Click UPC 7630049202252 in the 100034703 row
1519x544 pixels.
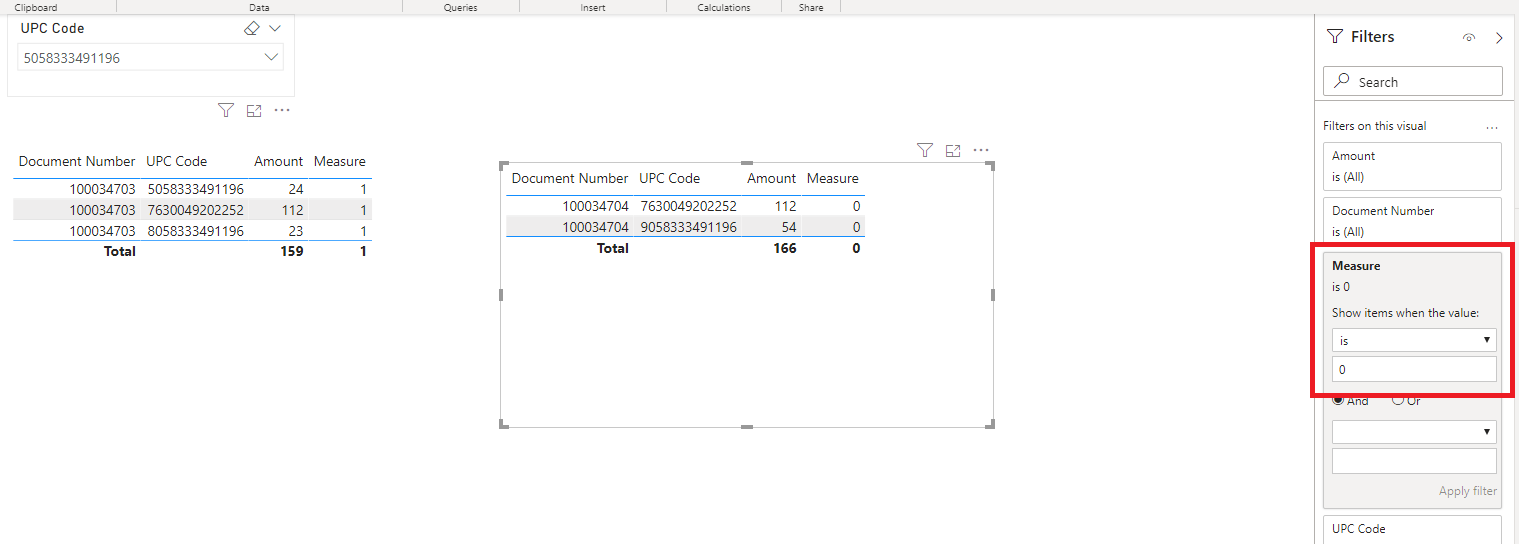[196, 210]
